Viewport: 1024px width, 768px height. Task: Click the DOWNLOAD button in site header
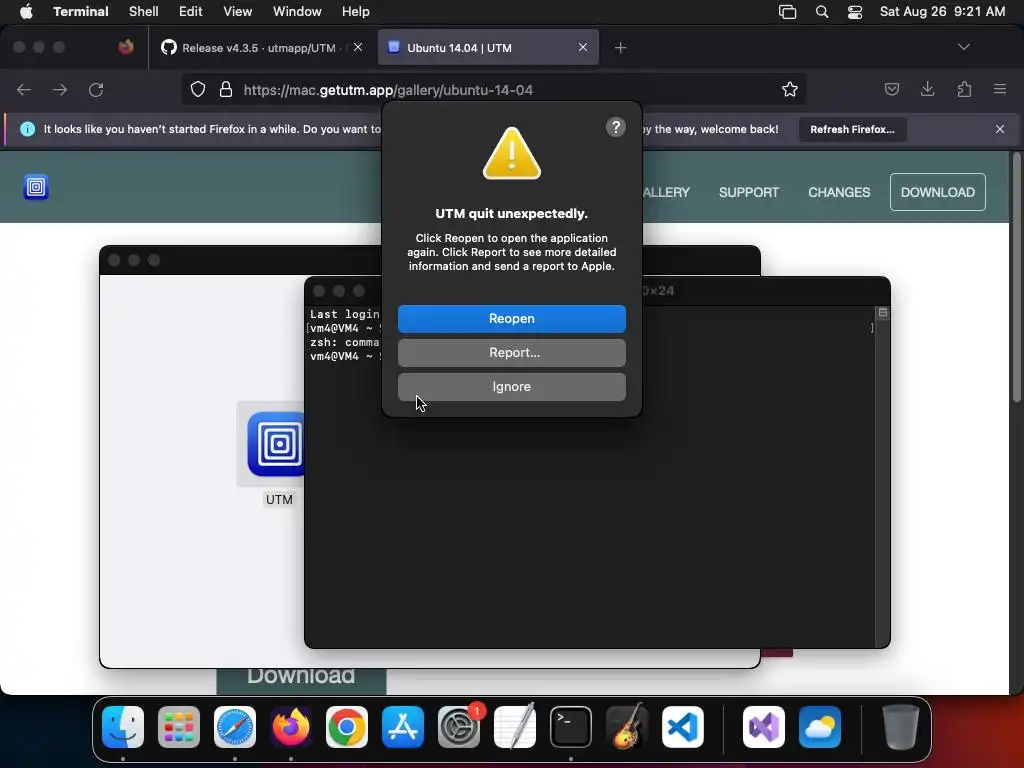tap(937, 192)
